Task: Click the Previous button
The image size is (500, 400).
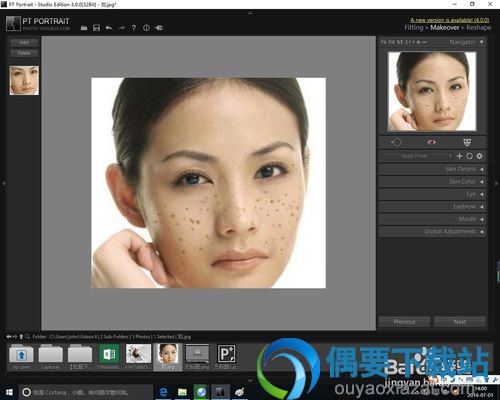Action: (404, 322)
